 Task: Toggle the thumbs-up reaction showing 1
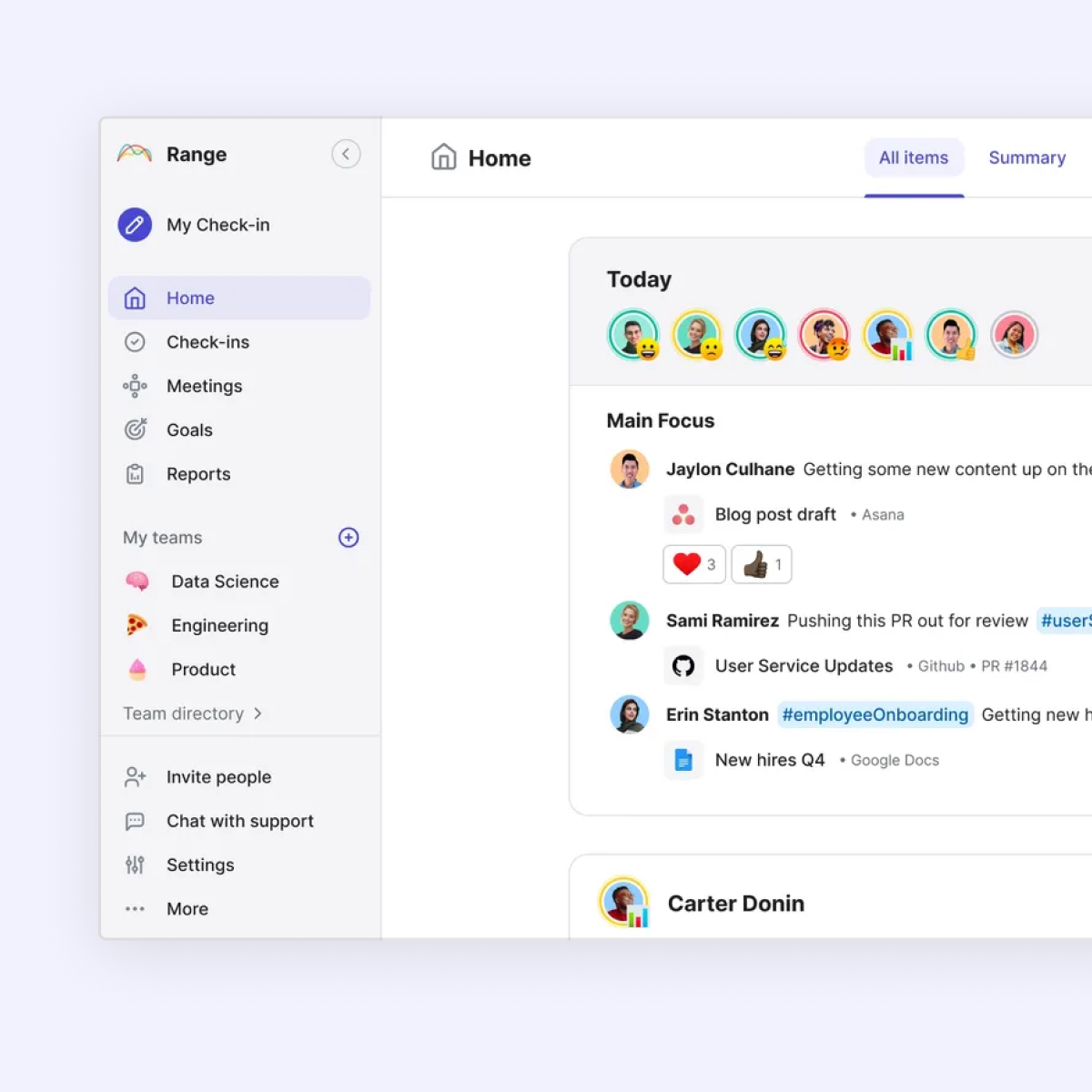761,564
